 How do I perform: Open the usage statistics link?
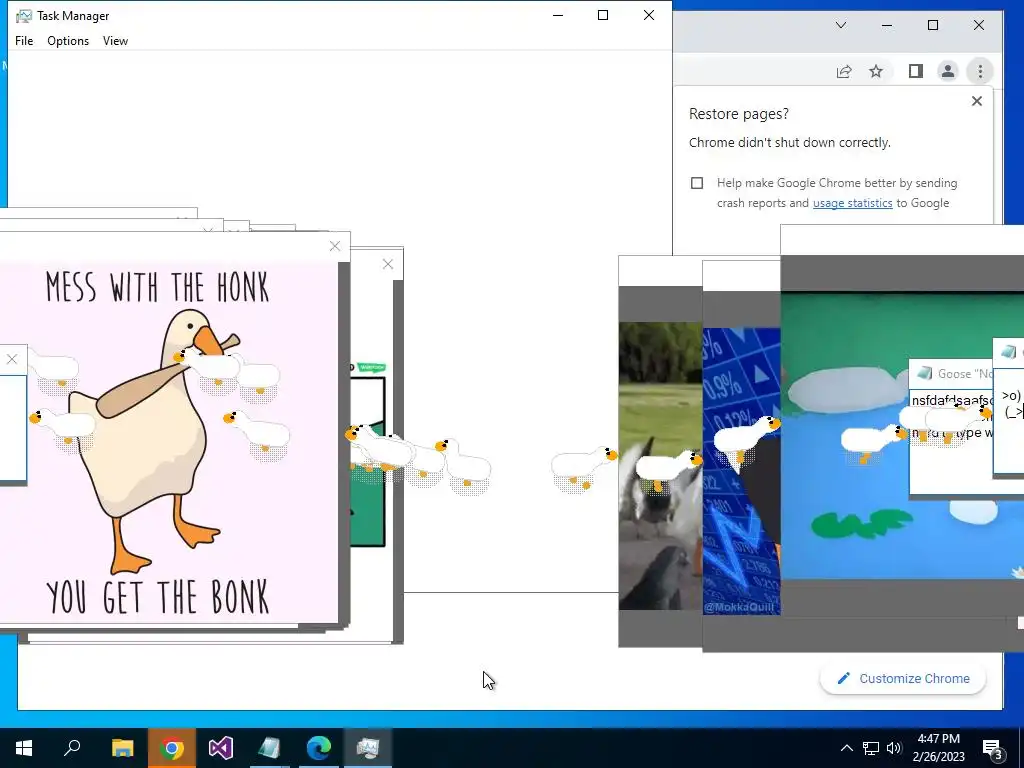click(x=852, y=203)
